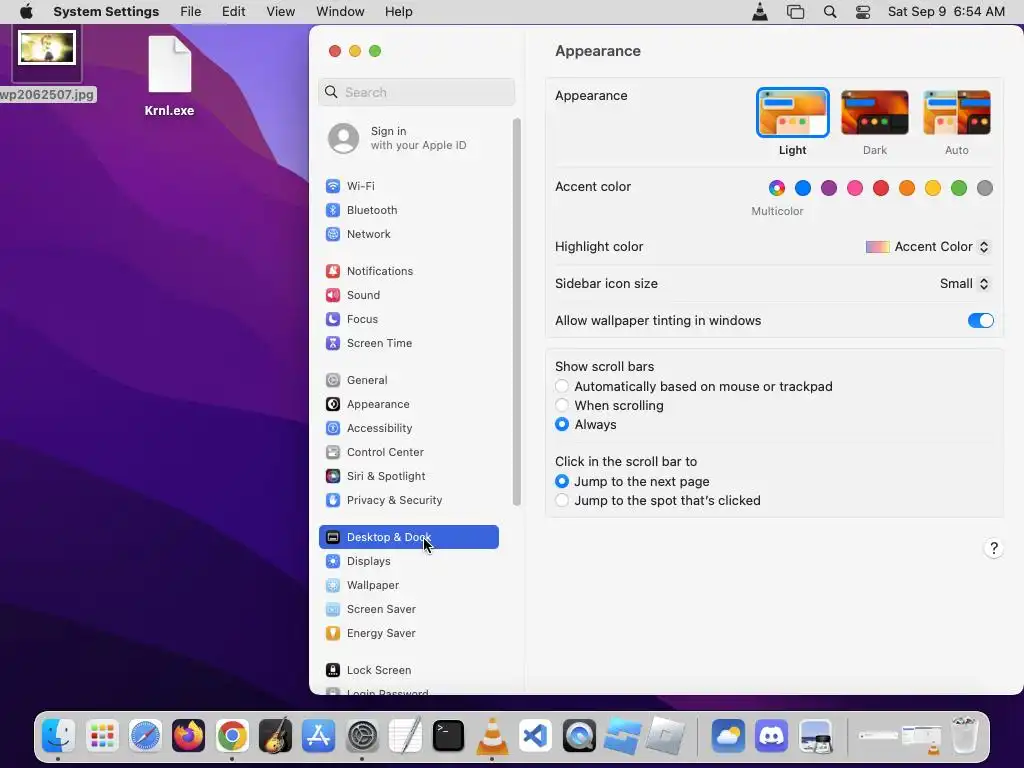Select blue accent color

(803, 188)
